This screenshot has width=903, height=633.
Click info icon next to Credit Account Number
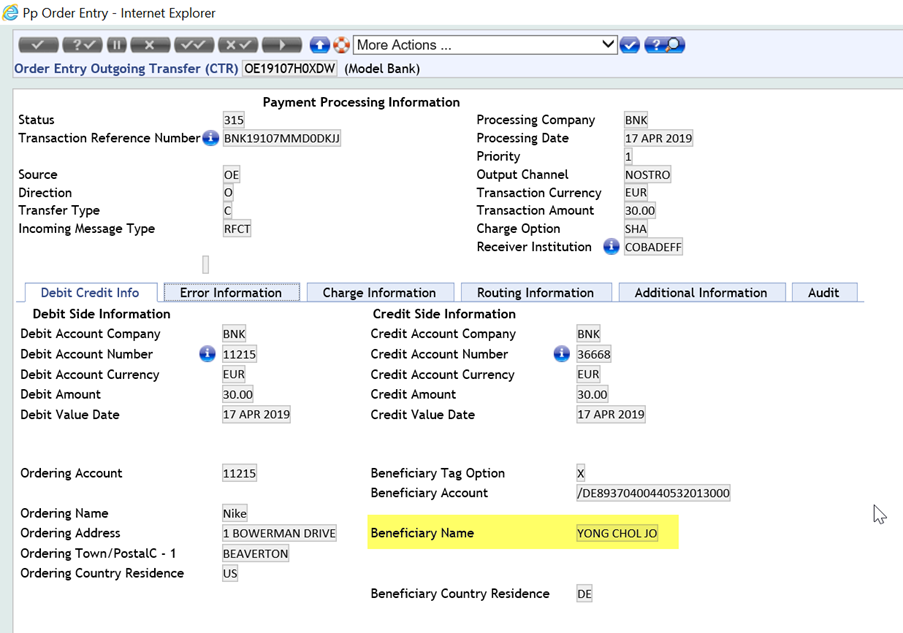[561, 353]
